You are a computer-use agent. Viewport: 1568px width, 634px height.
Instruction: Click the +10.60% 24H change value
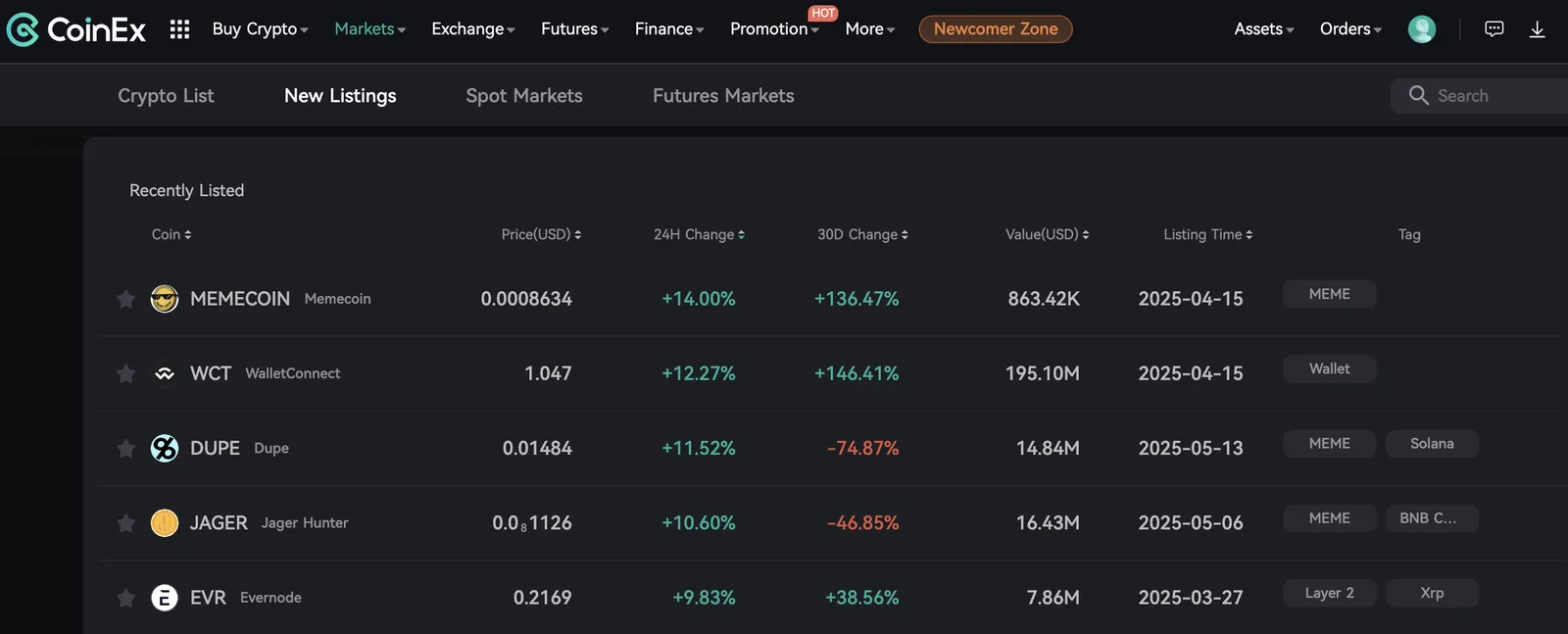coord(699,522)
